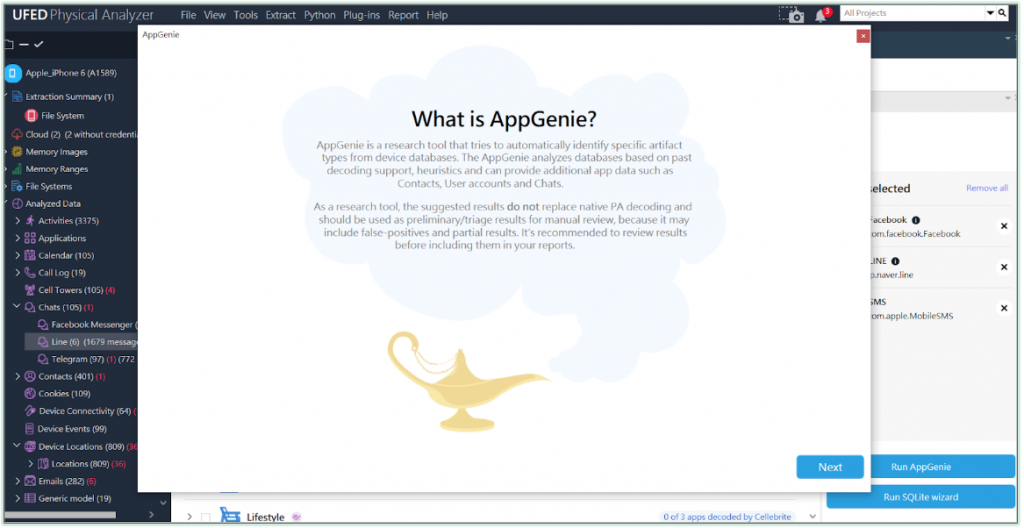The image size is (1024, 528).
Task: Click the Contacts person icon
Action: [x=30, y=376]
